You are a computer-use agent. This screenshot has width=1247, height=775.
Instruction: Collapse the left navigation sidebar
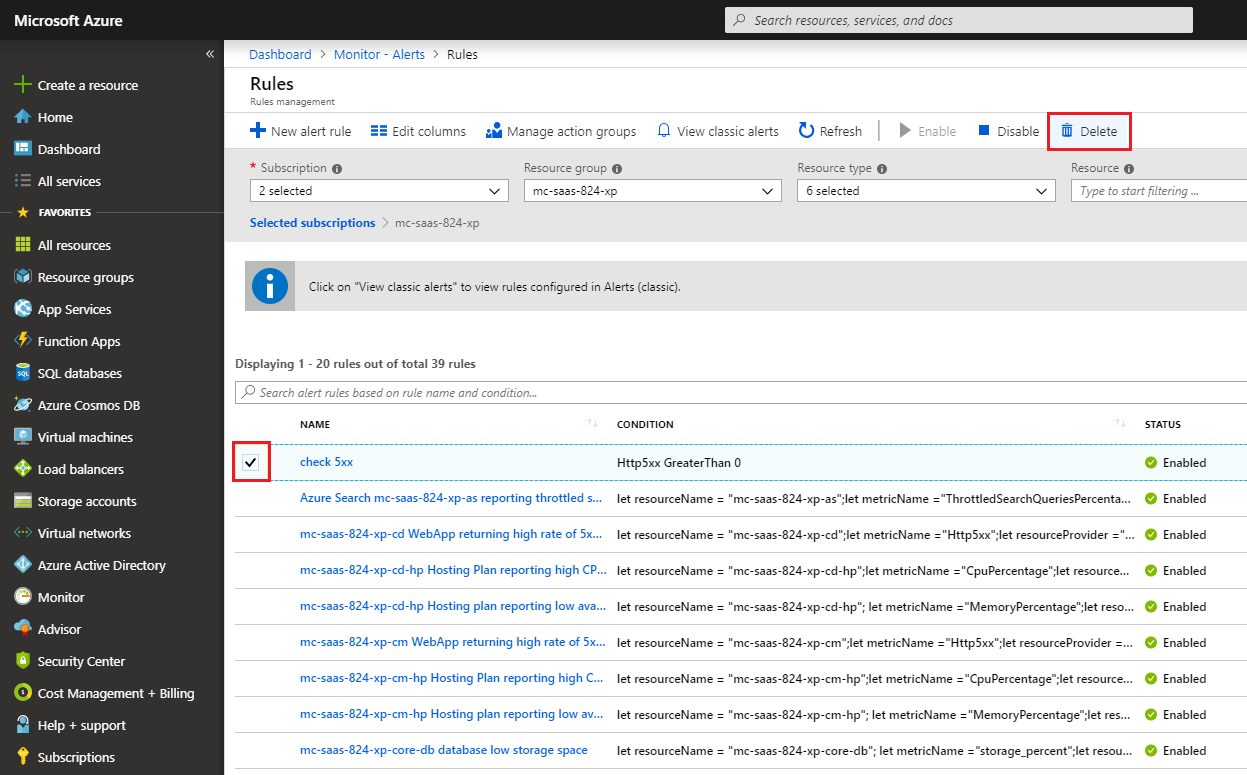[210, 54]
